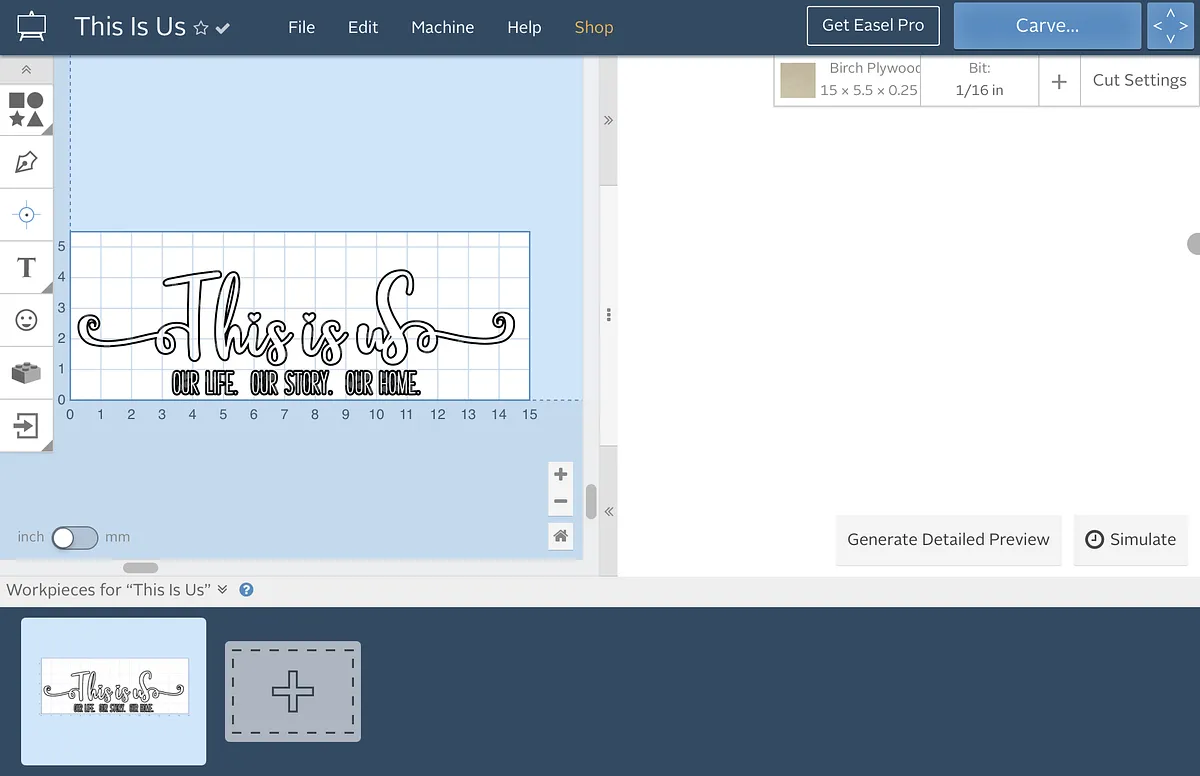This screenshot has height=776, width=1200.
Task: Reset view with the home icon
Action: pos(560,536)
